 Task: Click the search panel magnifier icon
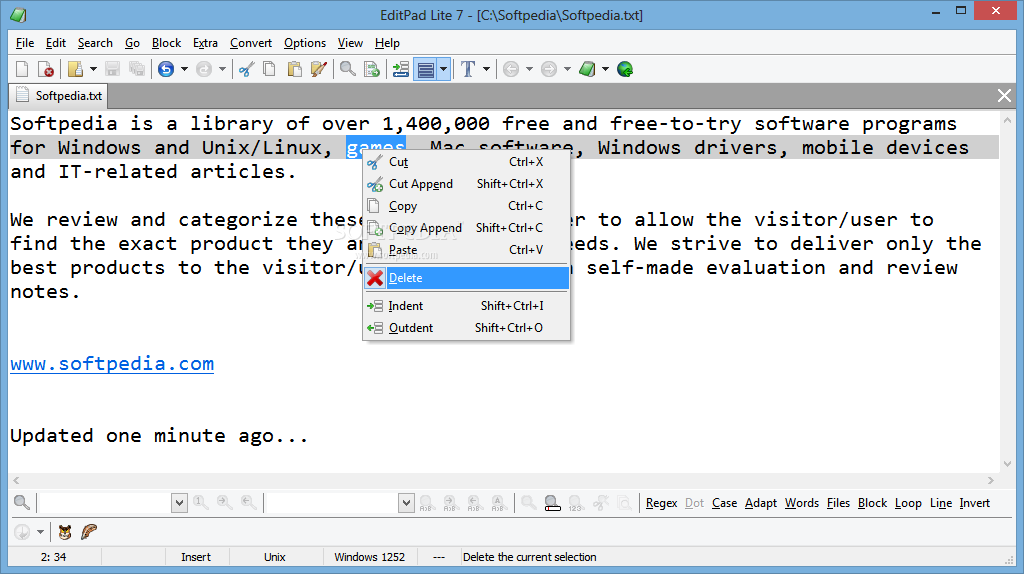(x=22, y=502)
